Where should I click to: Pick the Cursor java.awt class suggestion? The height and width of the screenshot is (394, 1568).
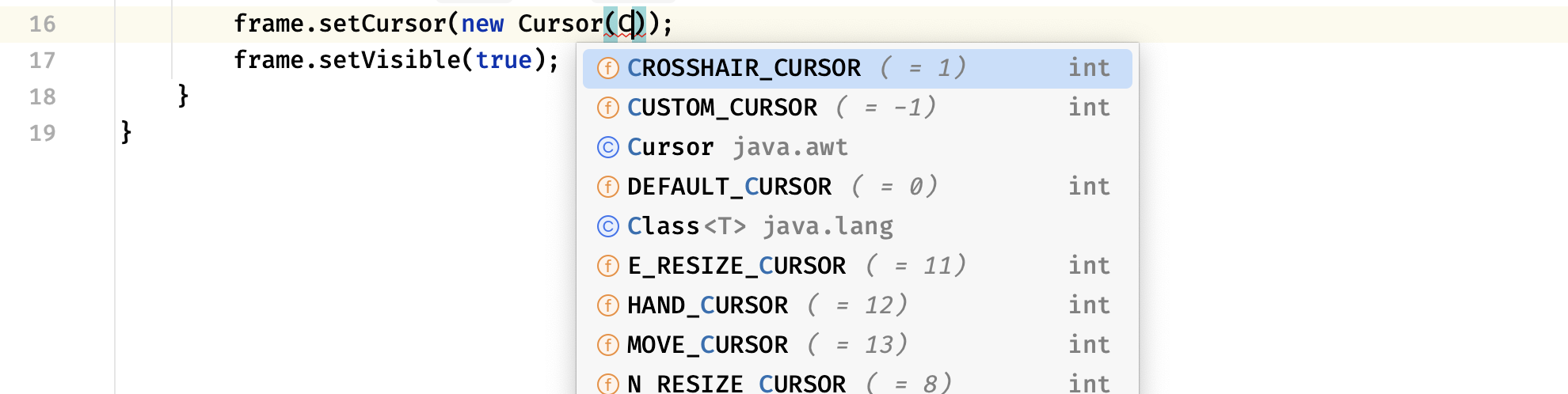tap(857, 147)
